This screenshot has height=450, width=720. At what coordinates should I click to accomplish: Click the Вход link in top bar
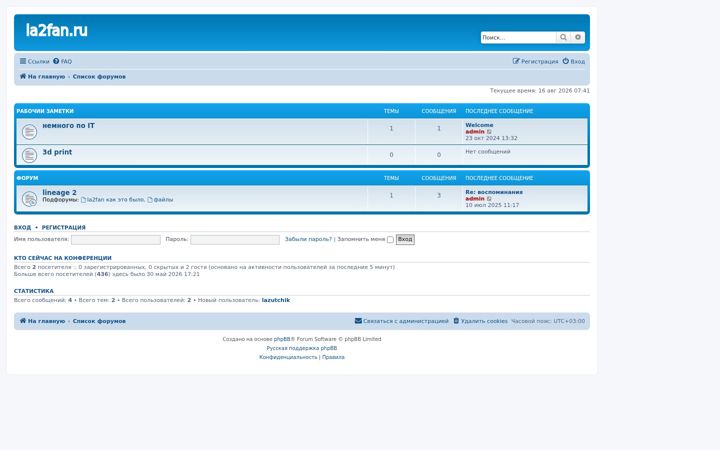pyautogui.click(x=574, y=61)
